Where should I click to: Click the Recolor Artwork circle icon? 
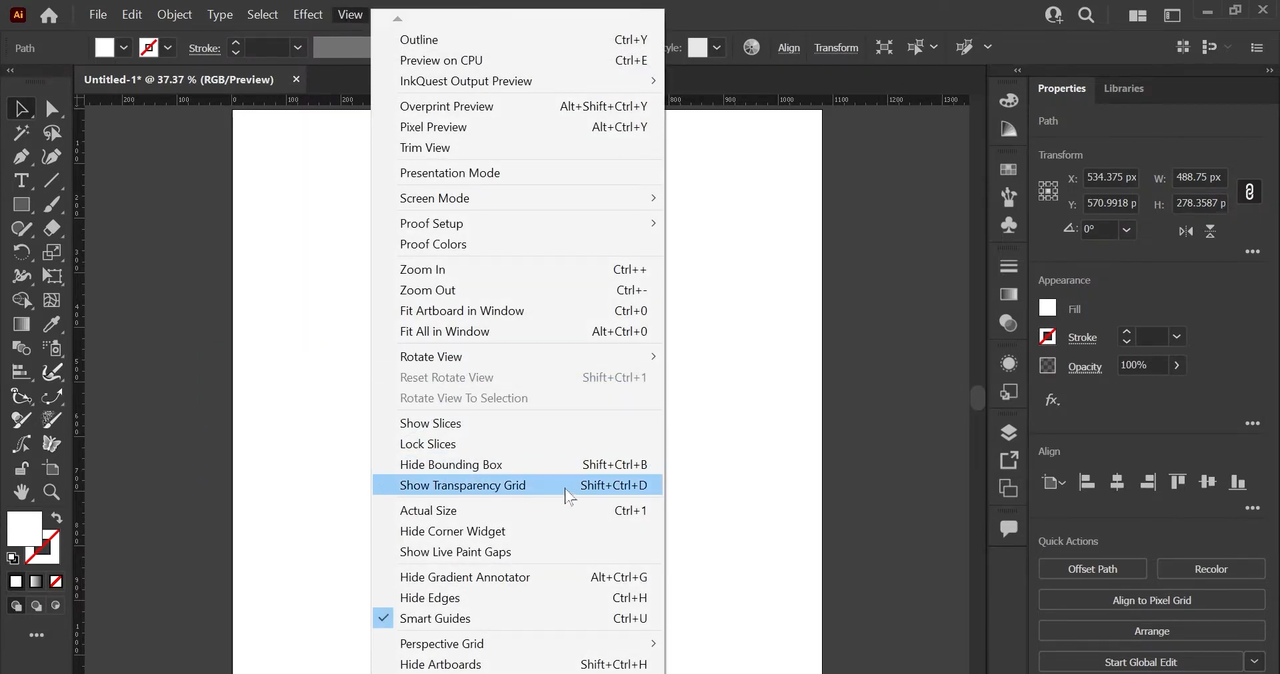[752, 47]
